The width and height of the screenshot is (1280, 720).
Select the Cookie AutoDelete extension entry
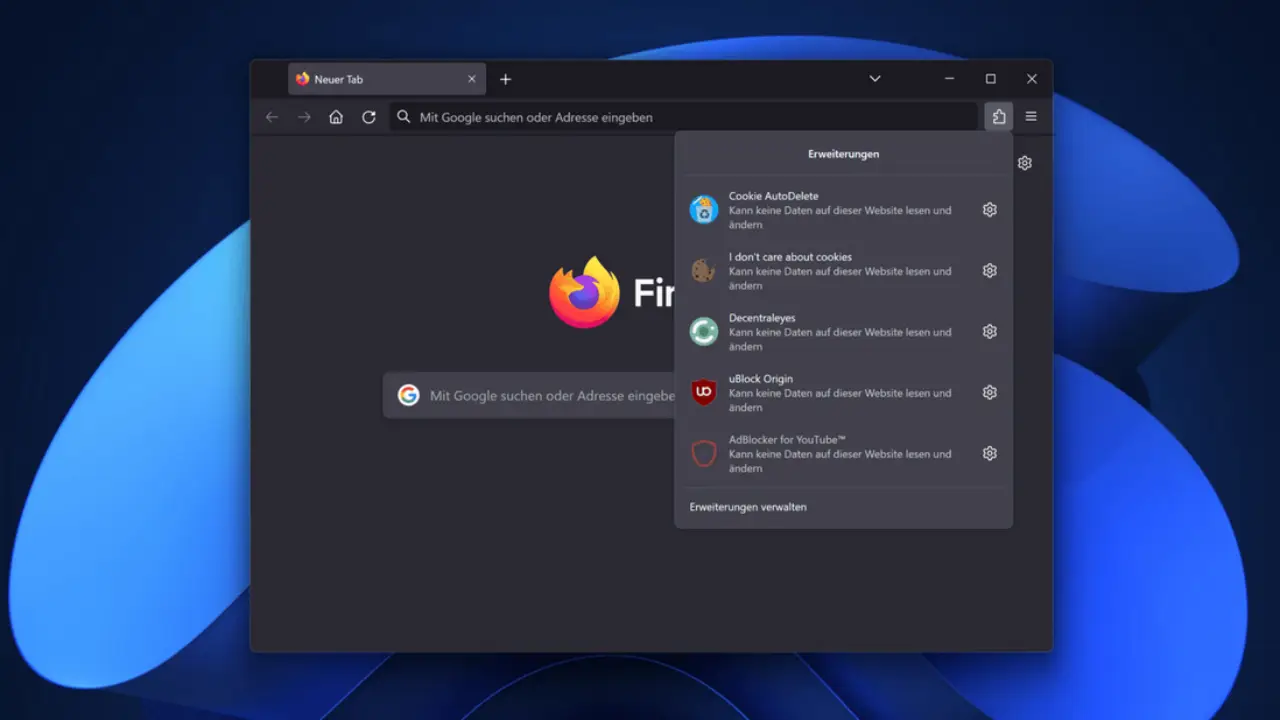click(843, 210)
